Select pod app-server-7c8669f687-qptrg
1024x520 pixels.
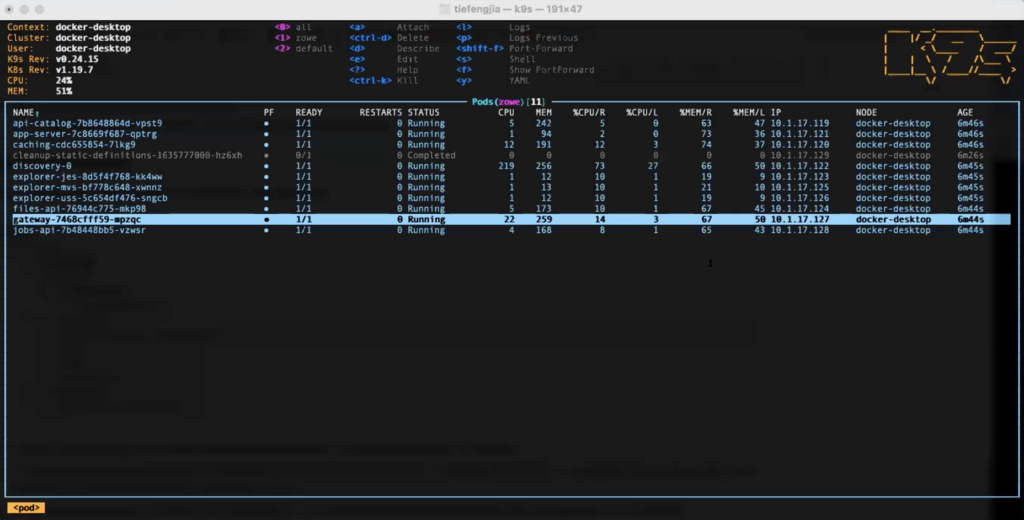tap(85, 134)
